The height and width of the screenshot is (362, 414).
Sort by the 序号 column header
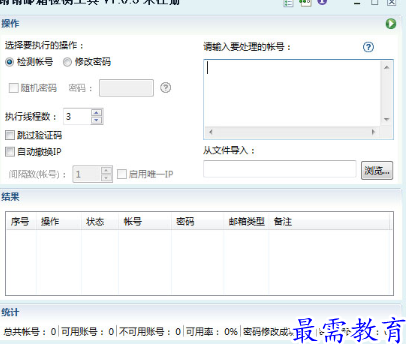coord(21,222)
